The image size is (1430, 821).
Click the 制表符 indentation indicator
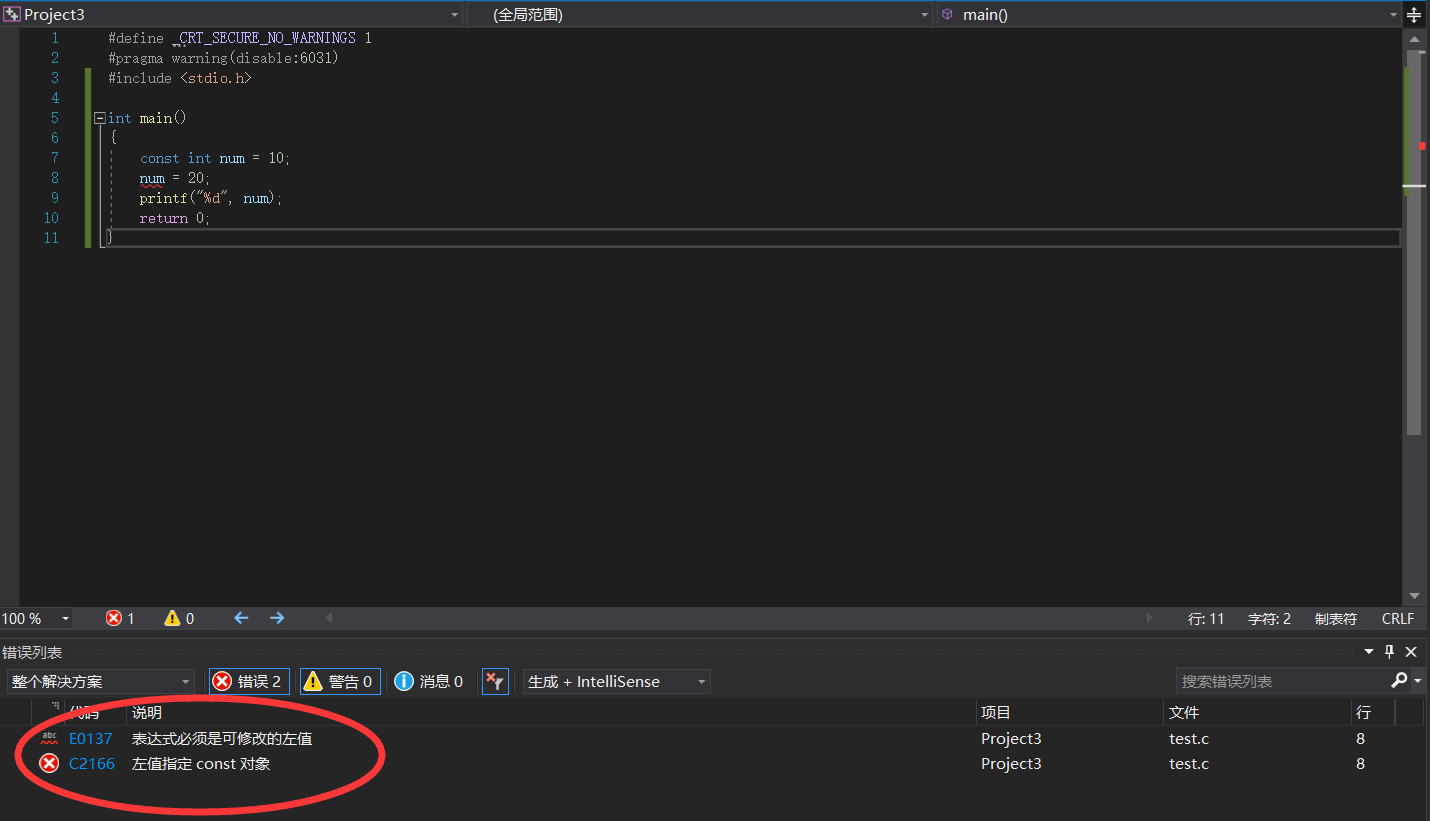(1336, 619)
